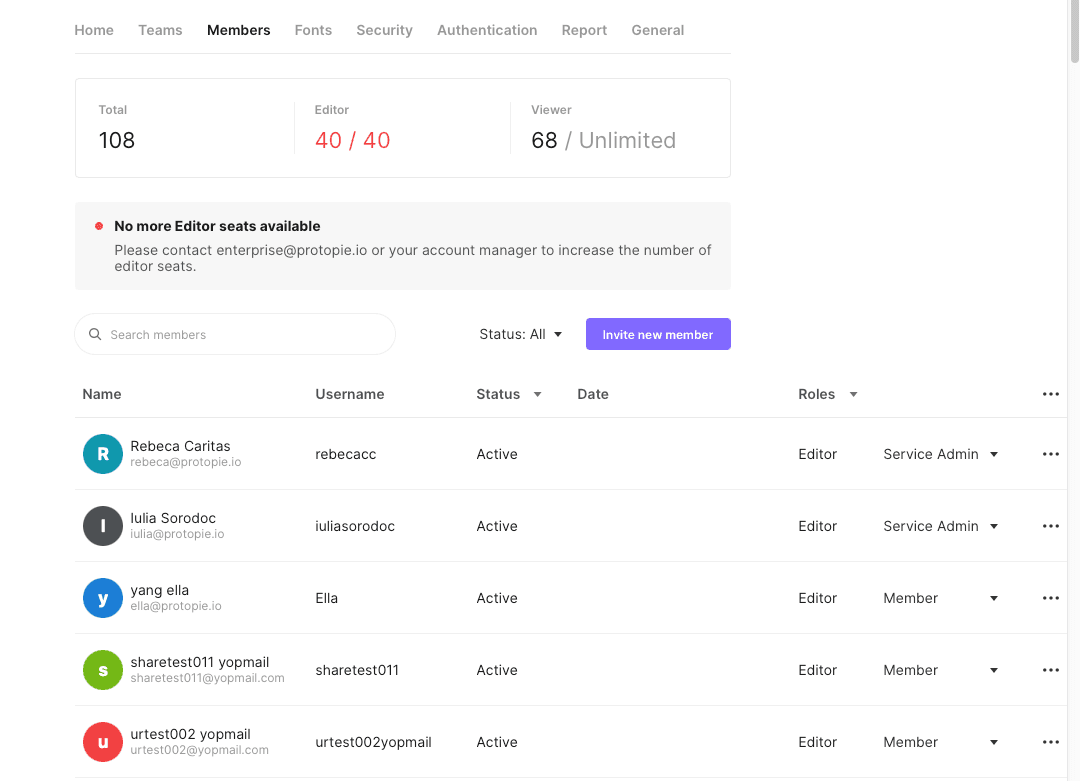Change yang ella's role via Member dropdown

coord(940,598)
